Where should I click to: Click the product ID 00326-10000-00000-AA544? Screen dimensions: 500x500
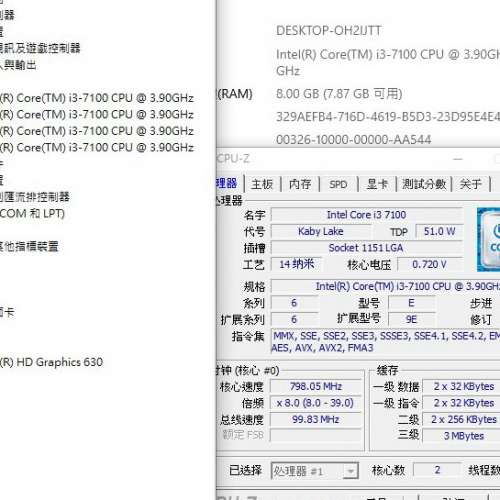(354, 139)
